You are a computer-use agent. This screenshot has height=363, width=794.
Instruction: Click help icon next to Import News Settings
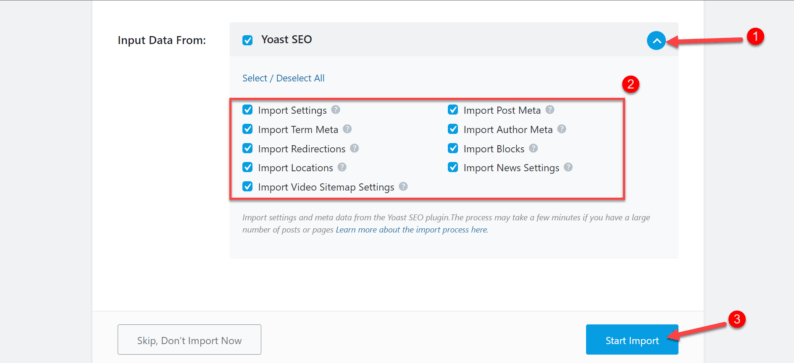pos(568,167)
